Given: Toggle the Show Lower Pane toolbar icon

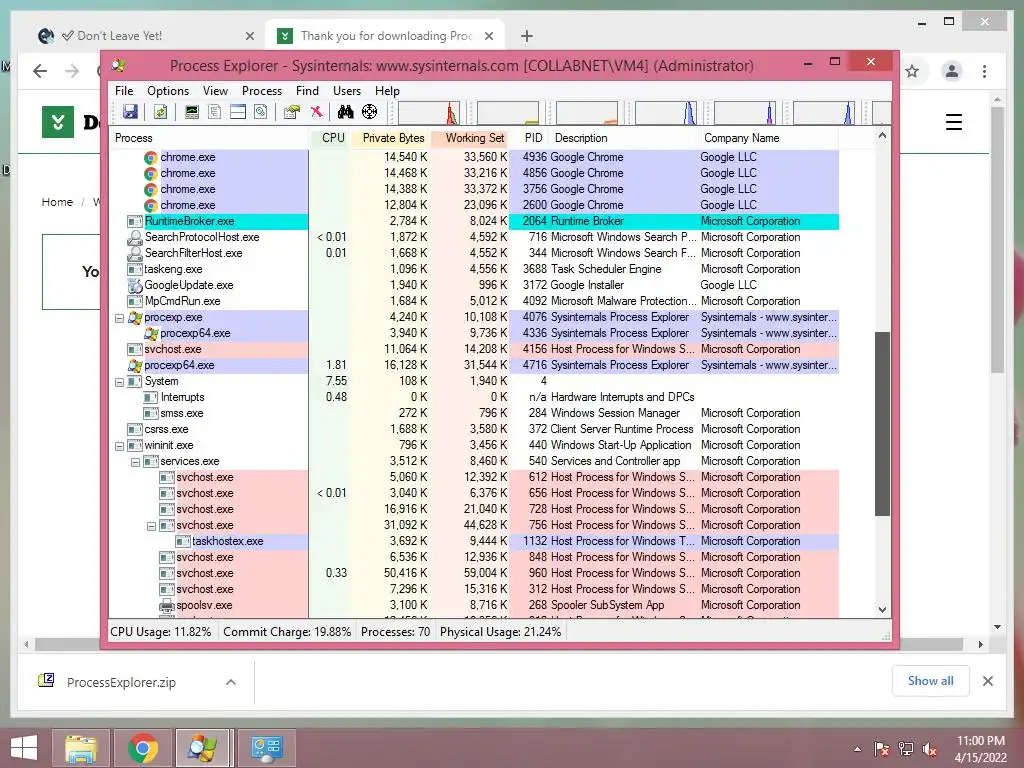Looking at the screenshot, I should pyautogui.click(x=238, y=112).
